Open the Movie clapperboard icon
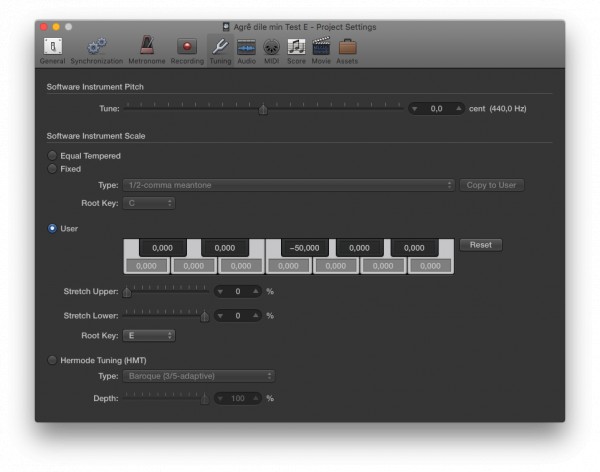The image size is (600, 472). (x=321, y=46)
